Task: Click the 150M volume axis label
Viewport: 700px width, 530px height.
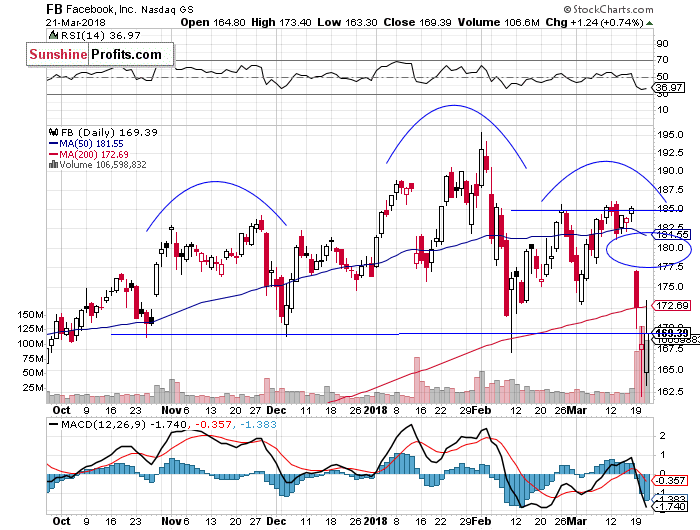Action: coord(30,315)
